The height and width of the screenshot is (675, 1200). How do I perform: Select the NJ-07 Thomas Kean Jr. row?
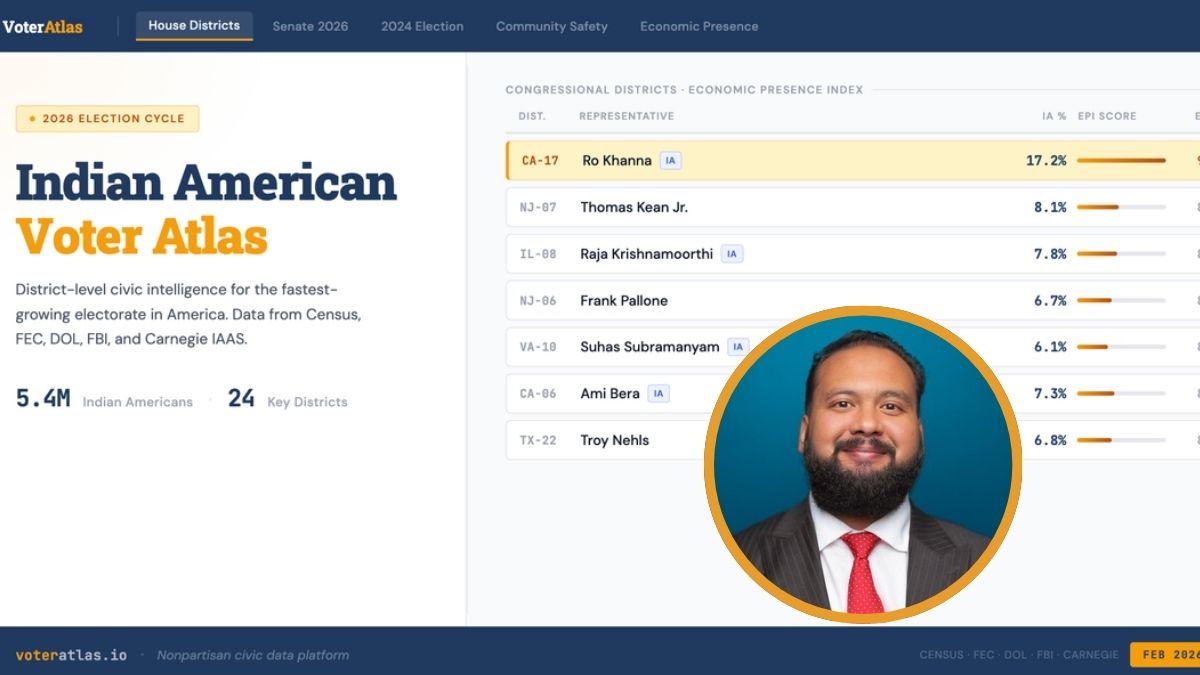(800, 208)
